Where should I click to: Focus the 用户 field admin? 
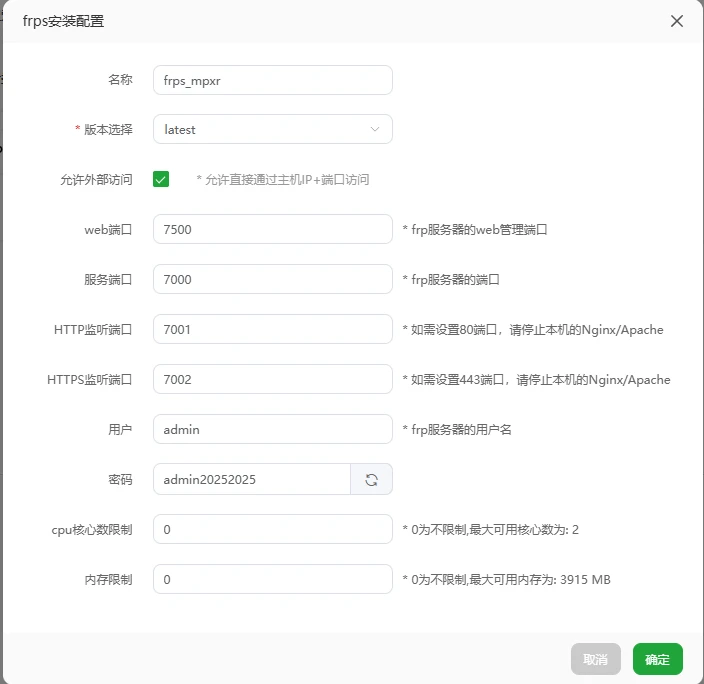click(x=273, y=429)
